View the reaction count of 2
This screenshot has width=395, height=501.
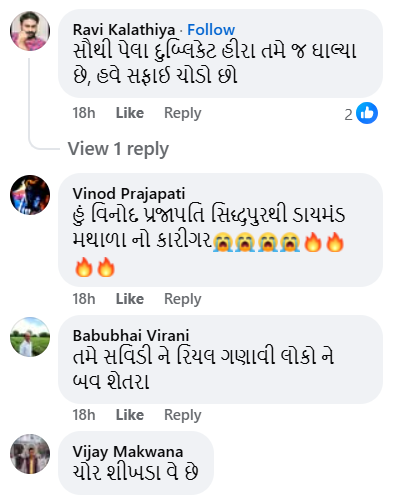click(348, 115)
